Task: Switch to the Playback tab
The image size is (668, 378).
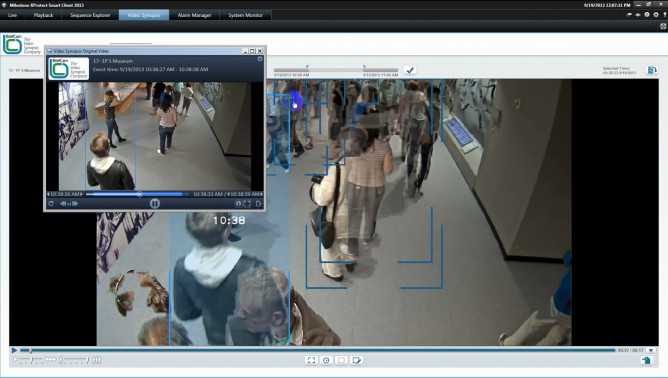Action: (x=43, y=15)
